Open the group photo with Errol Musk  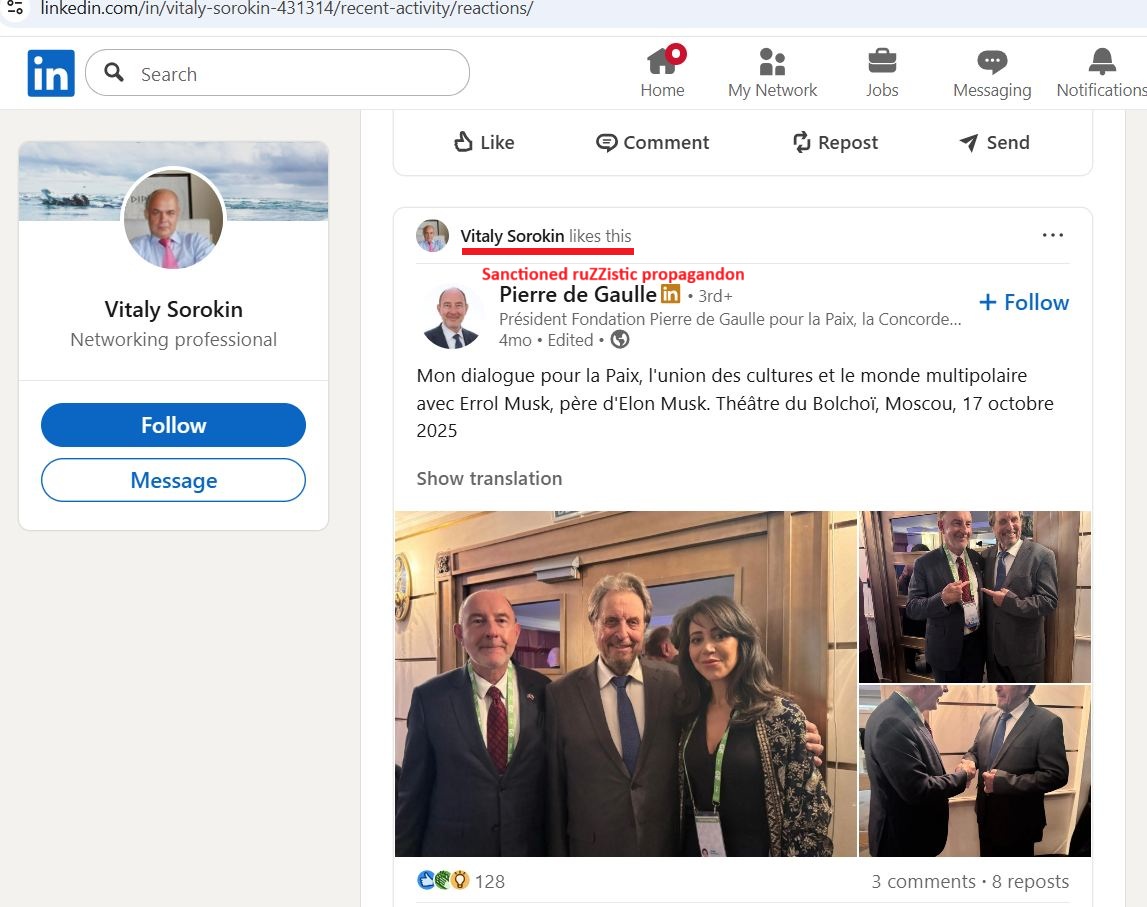point(626,683)
